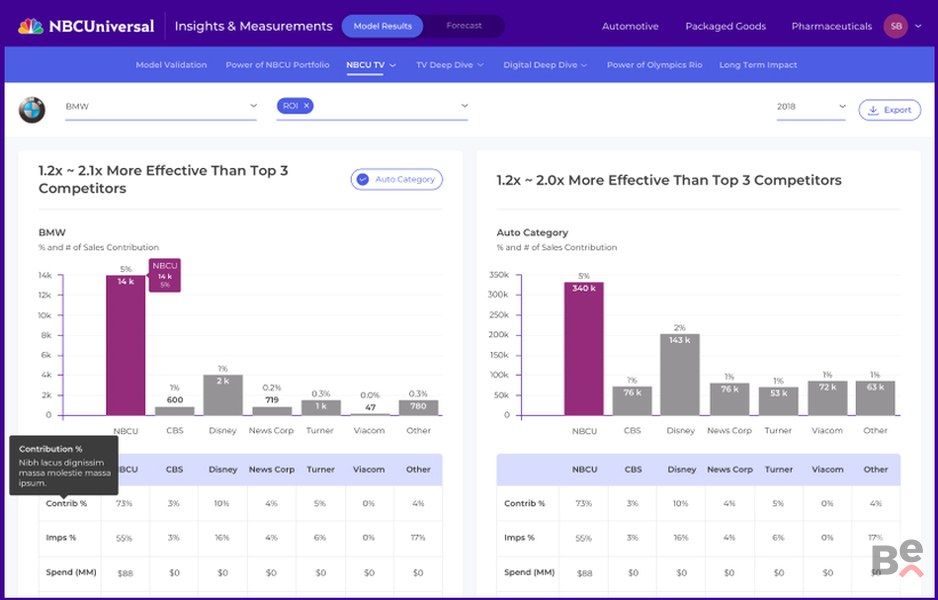
Task: Click the '73%' NBCU Contrib cell in Auto Category table
Action: click(584, 504)
